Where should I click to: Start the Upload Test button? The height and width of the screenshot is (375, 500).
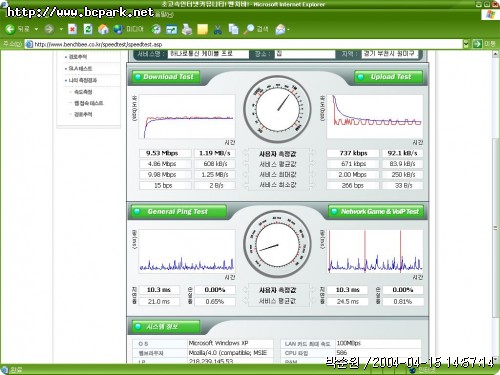[x=389, y=77]
